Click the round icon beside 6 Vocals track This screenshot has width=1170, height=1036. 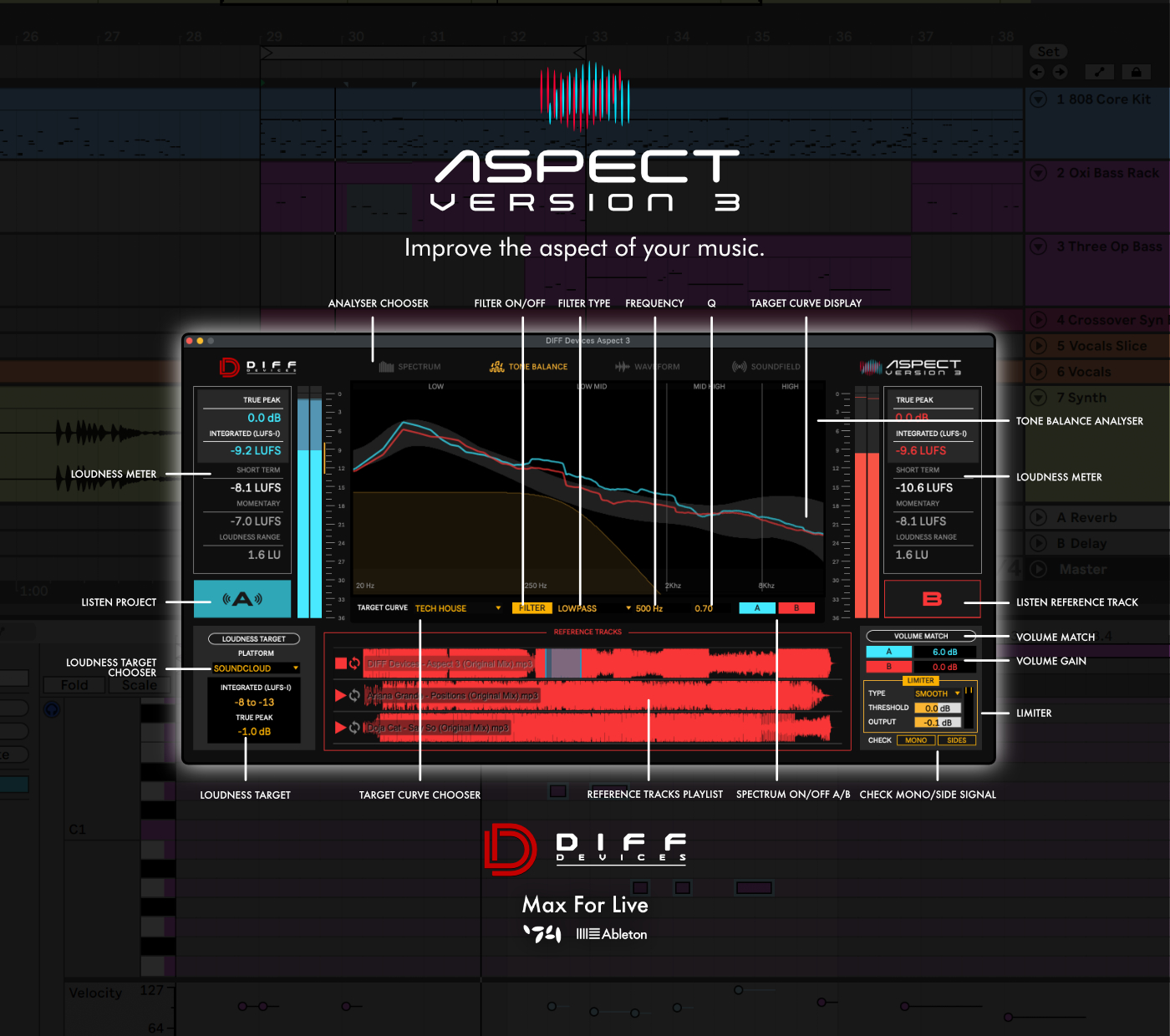(1039, 372)
